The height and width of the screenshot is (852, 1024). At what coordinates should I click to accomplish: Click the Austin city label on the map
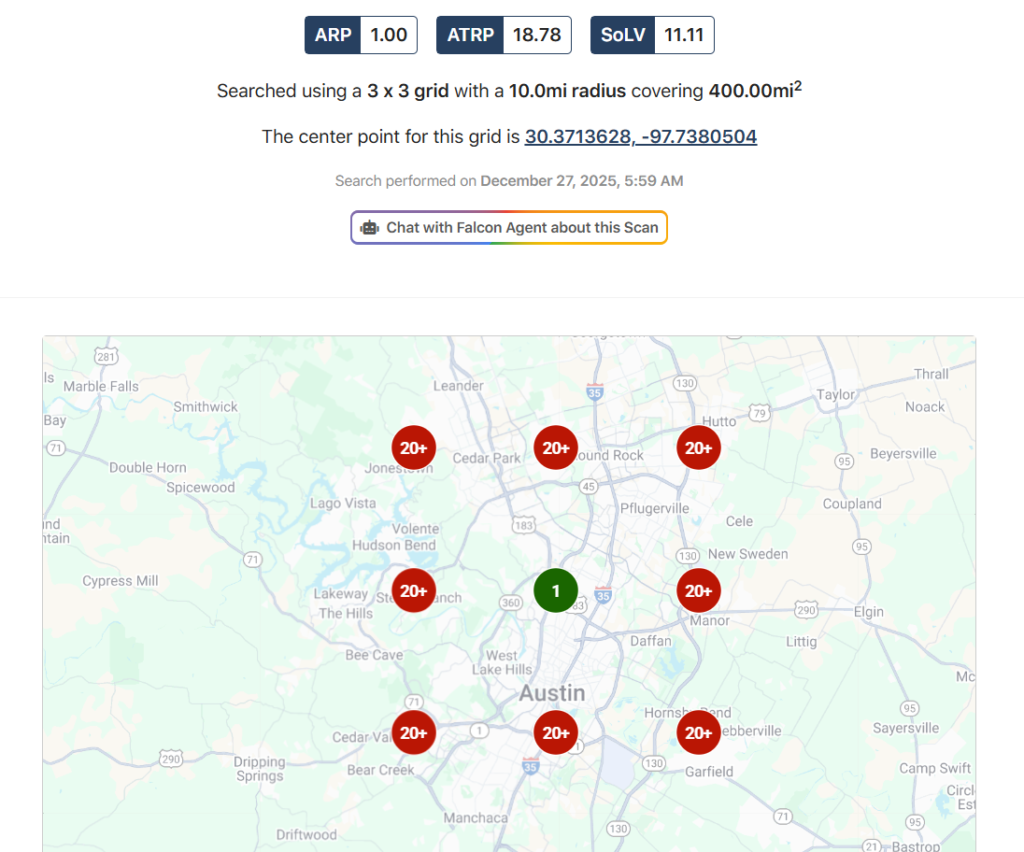coord(552,693)
